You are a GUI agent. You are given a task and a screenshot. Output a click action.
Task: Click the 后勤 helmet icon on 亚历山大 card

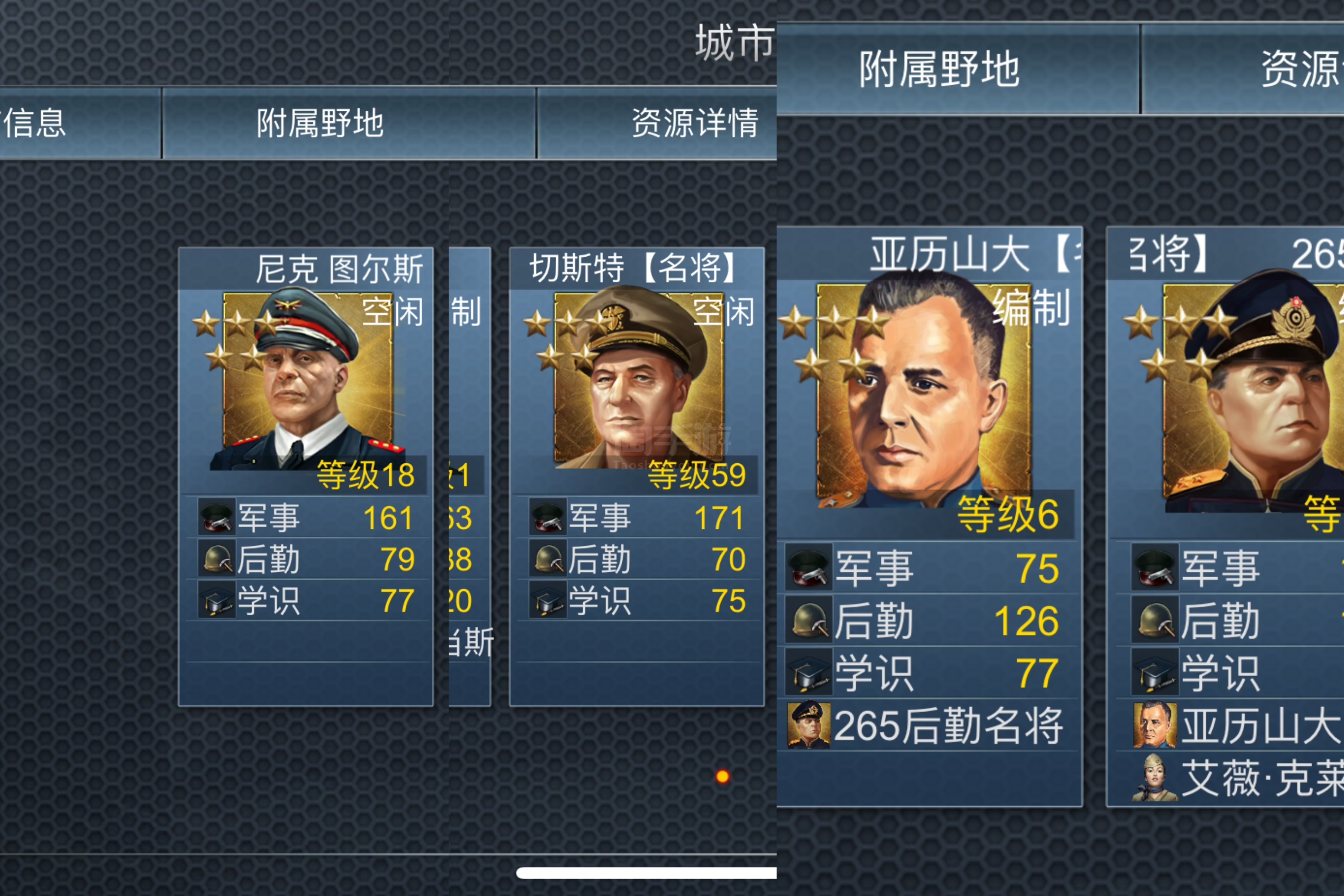point(808,620)
